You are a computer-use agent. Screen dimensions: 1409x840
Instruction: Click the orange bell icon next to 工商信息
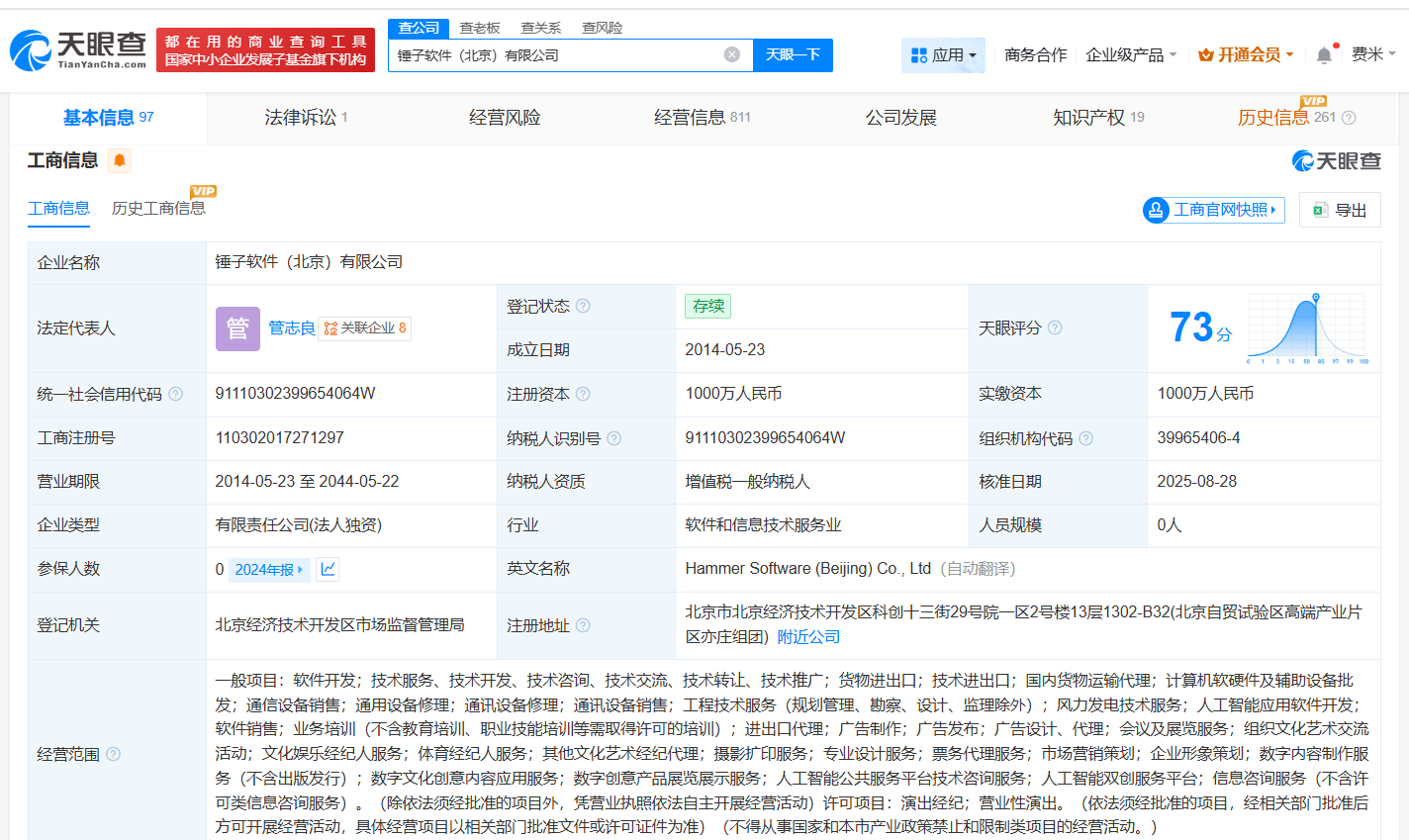(x=119, y=159)
